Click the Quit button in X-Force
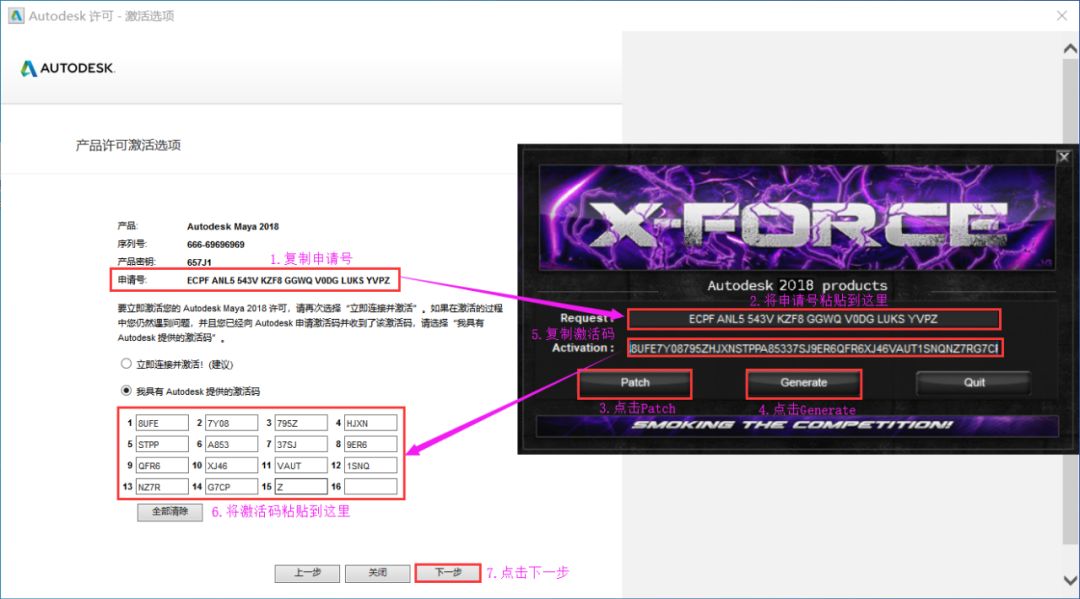 (x=974, y=383)
